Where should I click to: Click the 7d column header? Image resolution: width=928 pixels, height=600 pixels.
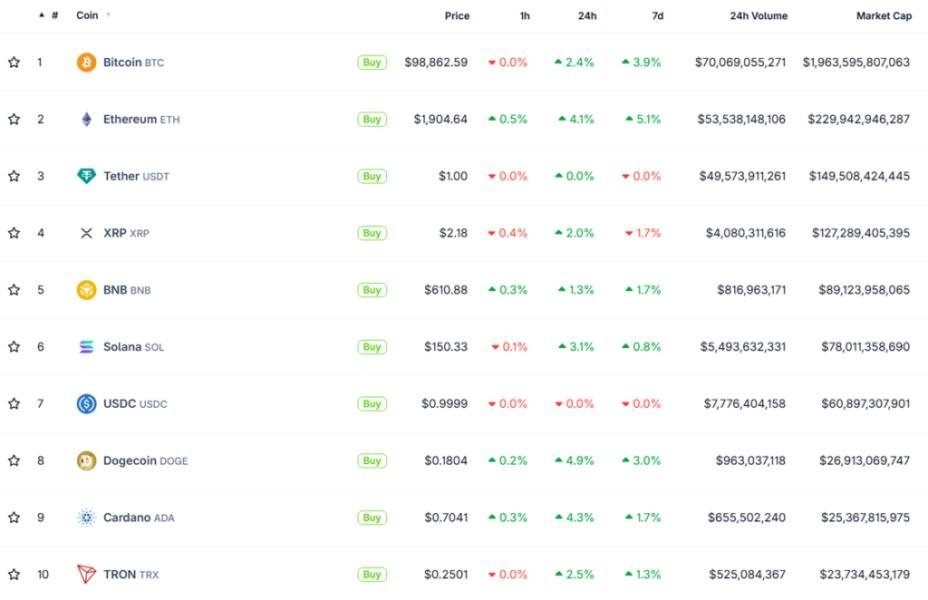click(x=657, y=16)
